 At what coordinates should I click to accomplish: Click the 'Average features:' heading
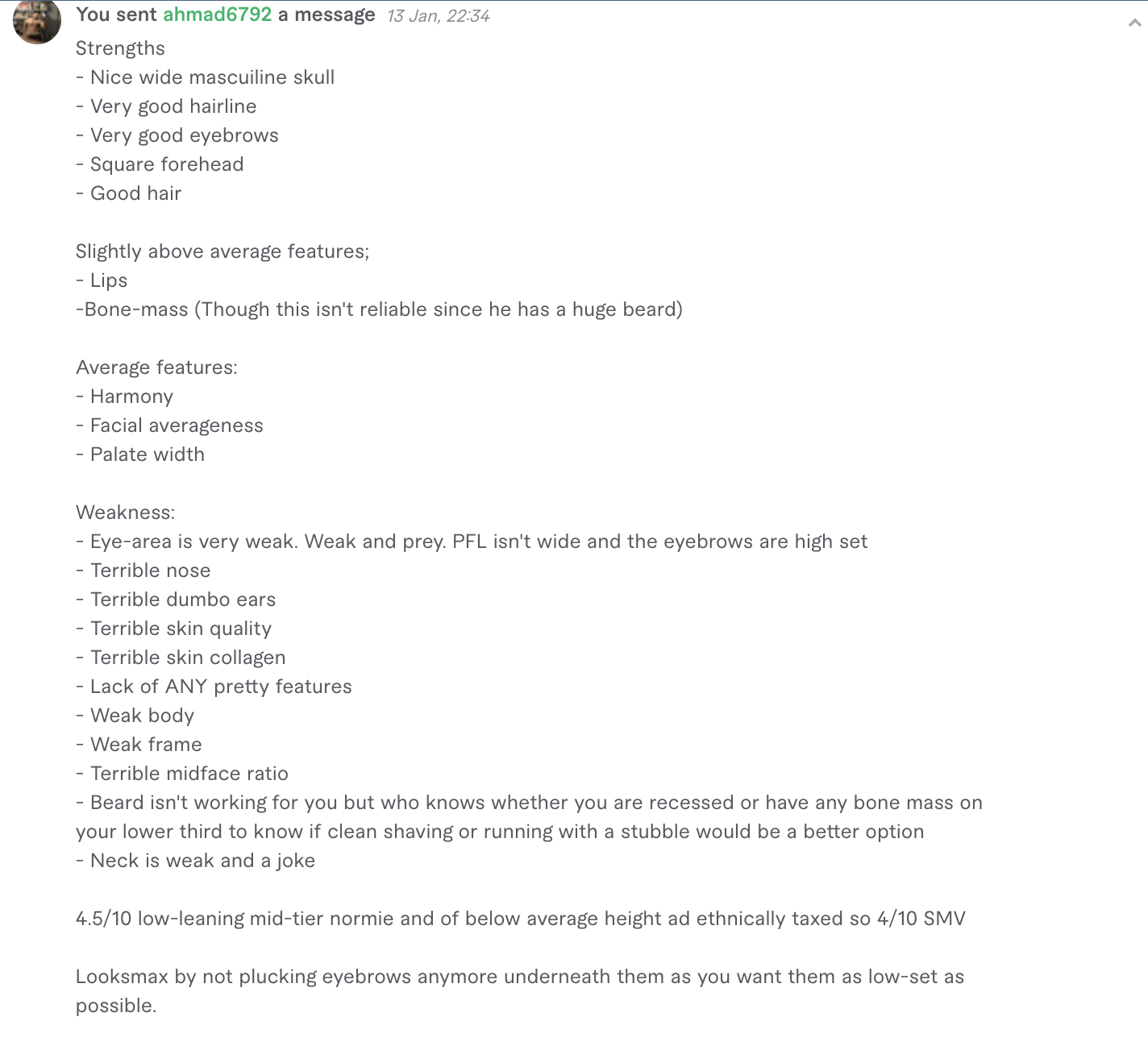pos(156,367)
